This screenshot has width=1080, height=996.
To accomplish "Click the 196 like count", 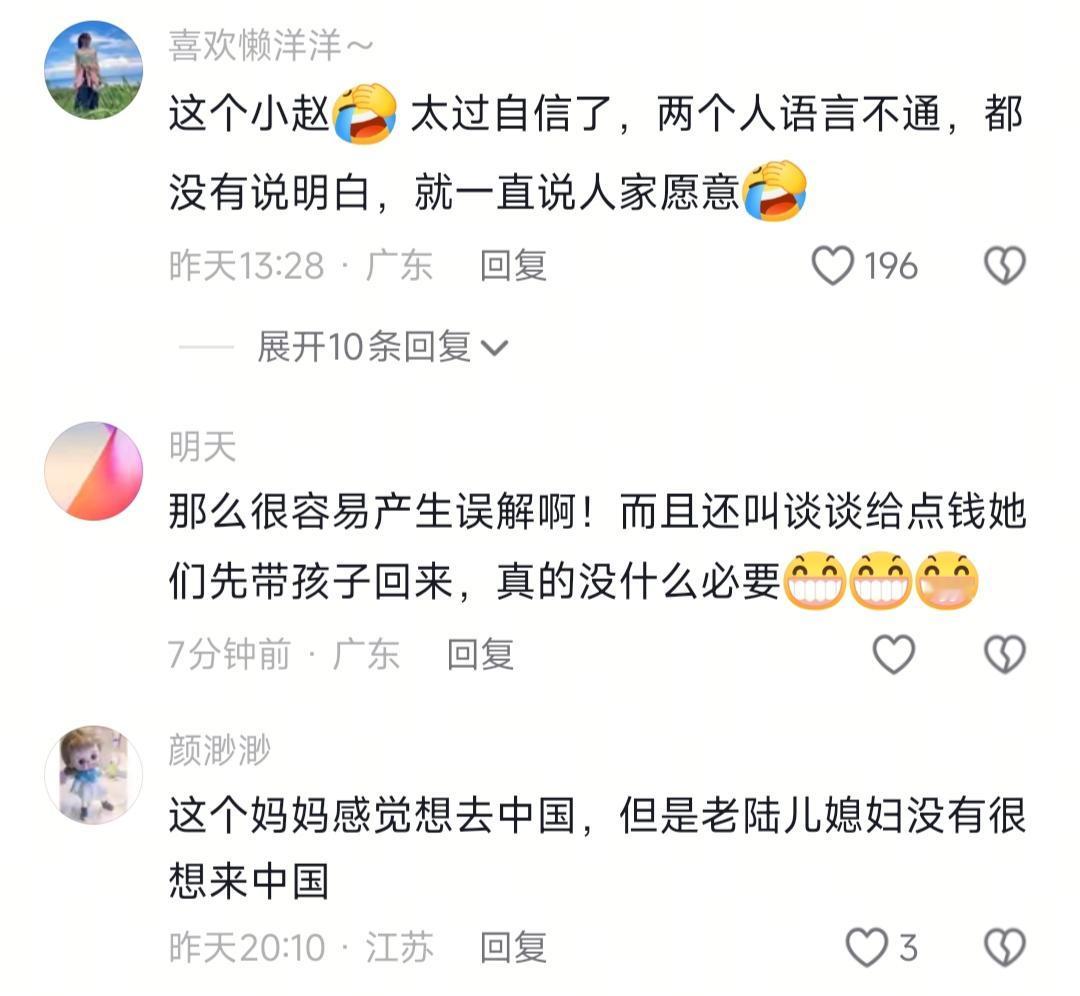I will tap(891, 267).
